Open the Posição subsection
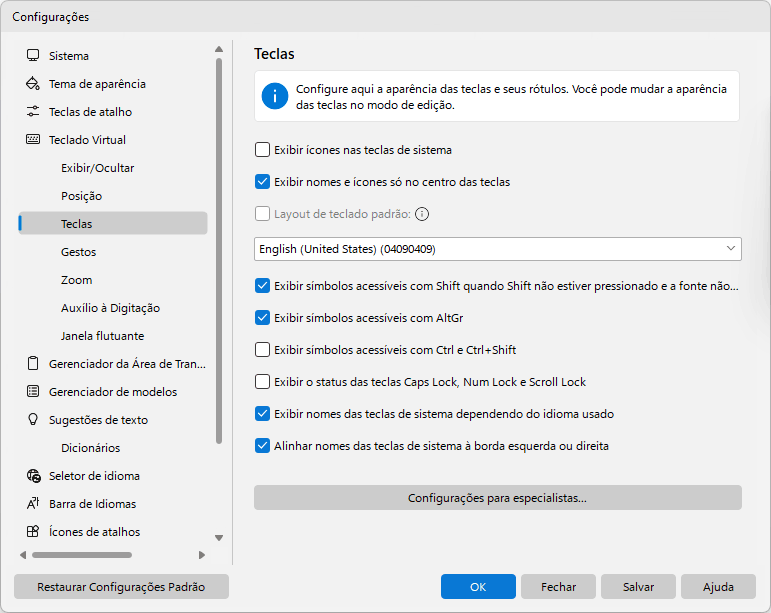 [113, 196]
